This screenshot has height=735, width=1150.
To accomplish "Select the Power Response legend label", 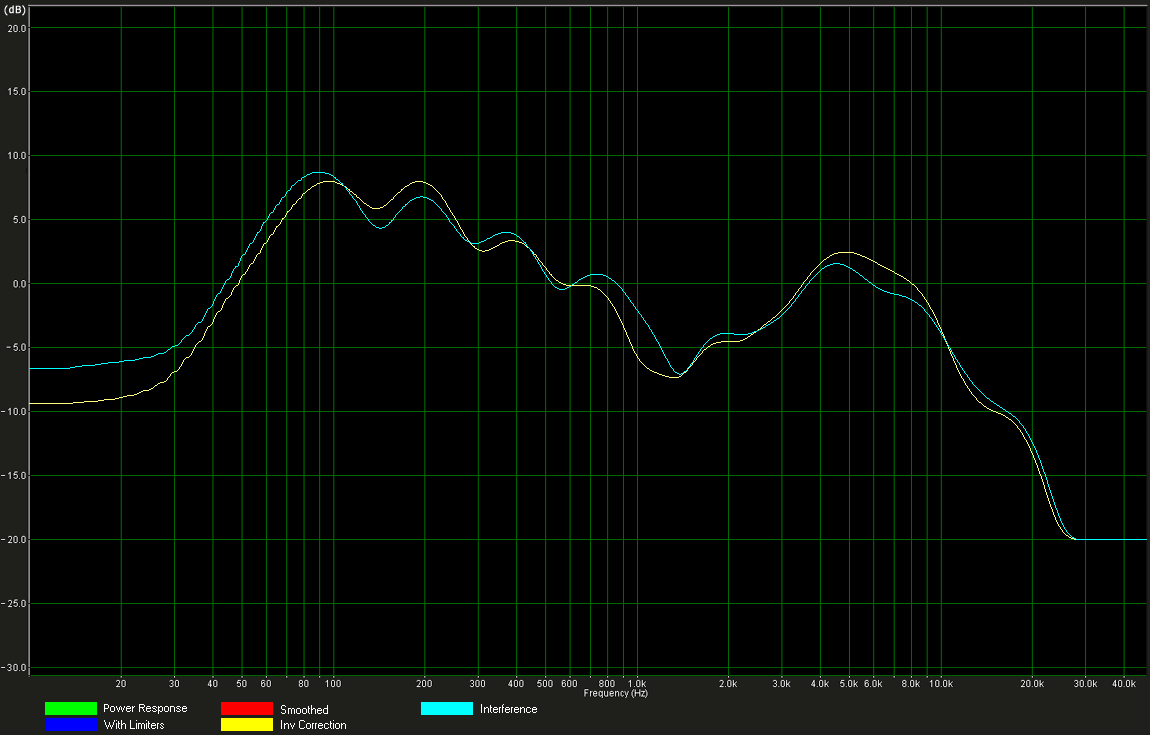I will [x=145, y=709].
